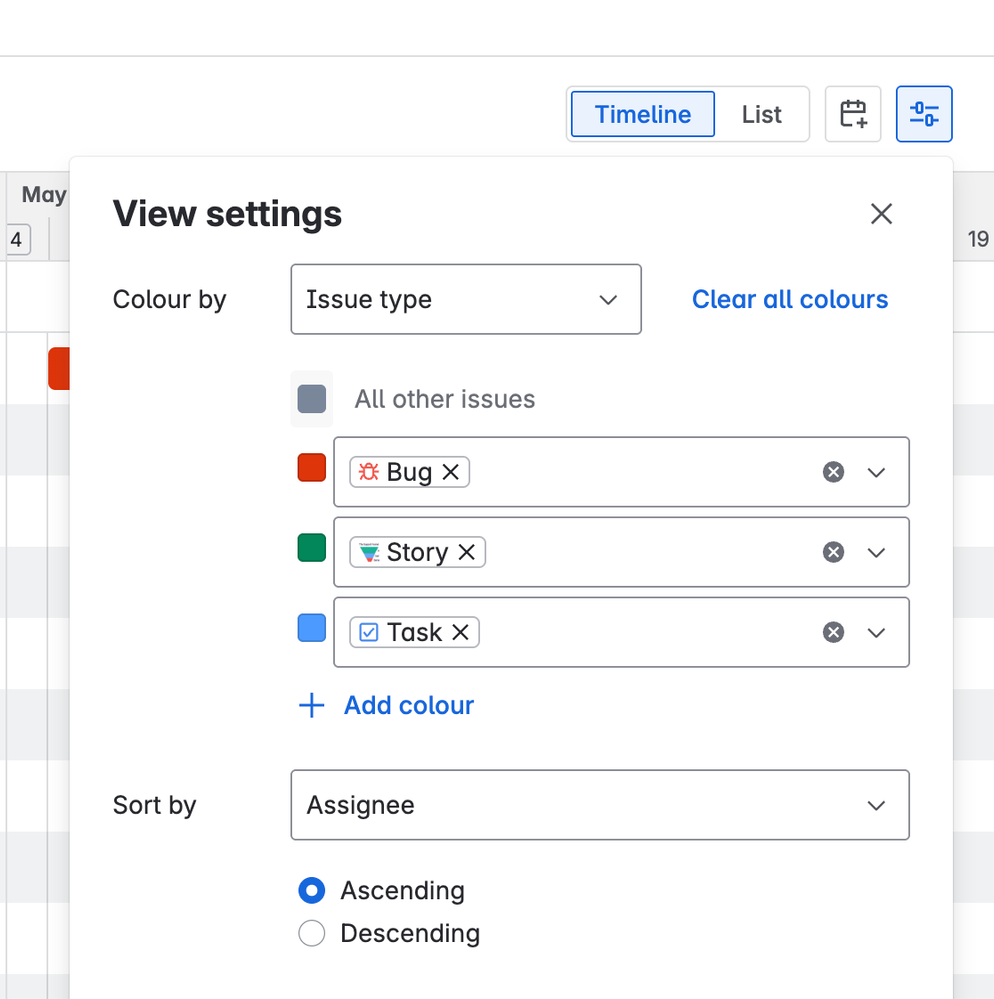Clear the Task colour row selection
The image size is (994, 999).
pyautogui.click(x=833, y=632)
